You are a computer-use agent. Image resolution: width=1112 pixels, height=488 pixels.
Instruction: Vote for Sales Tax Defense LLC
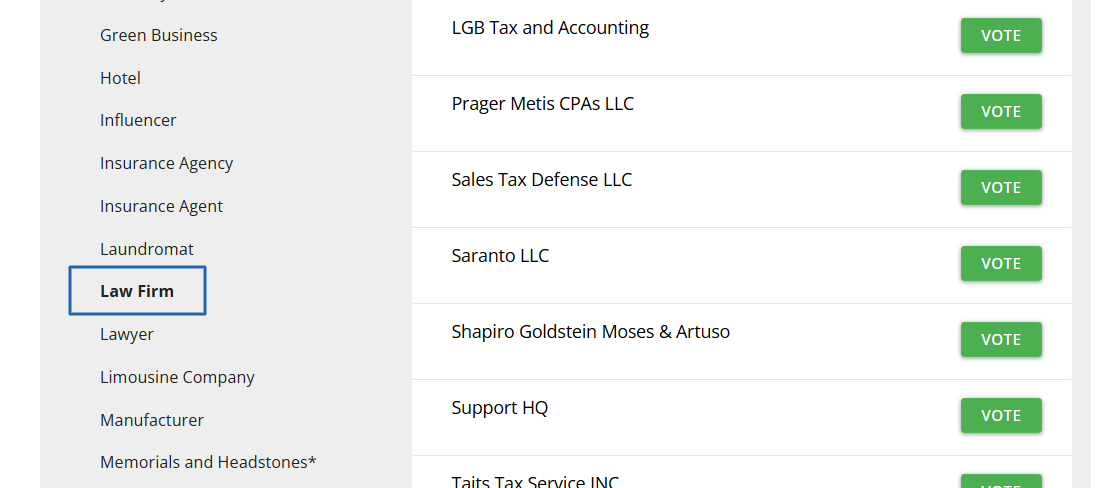1000,187
